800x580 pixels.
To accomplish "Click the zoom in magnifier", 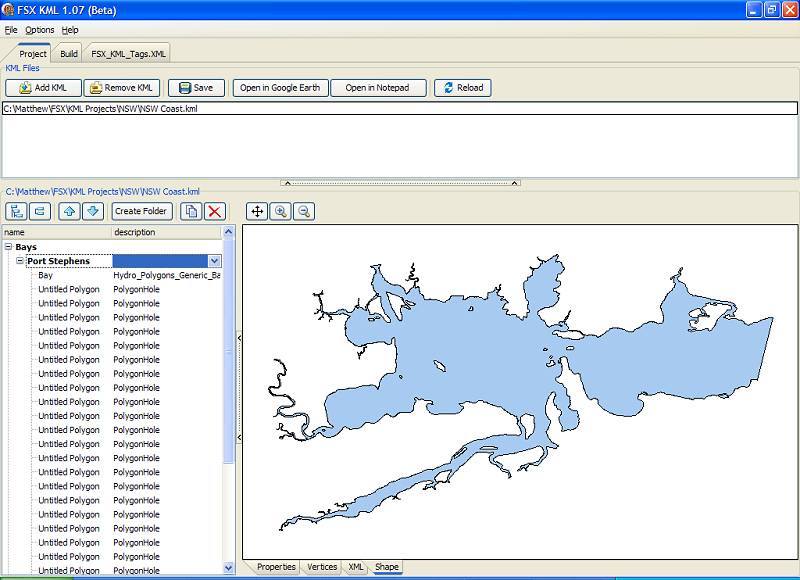I will pyautogui.click(x=281, y=211).
